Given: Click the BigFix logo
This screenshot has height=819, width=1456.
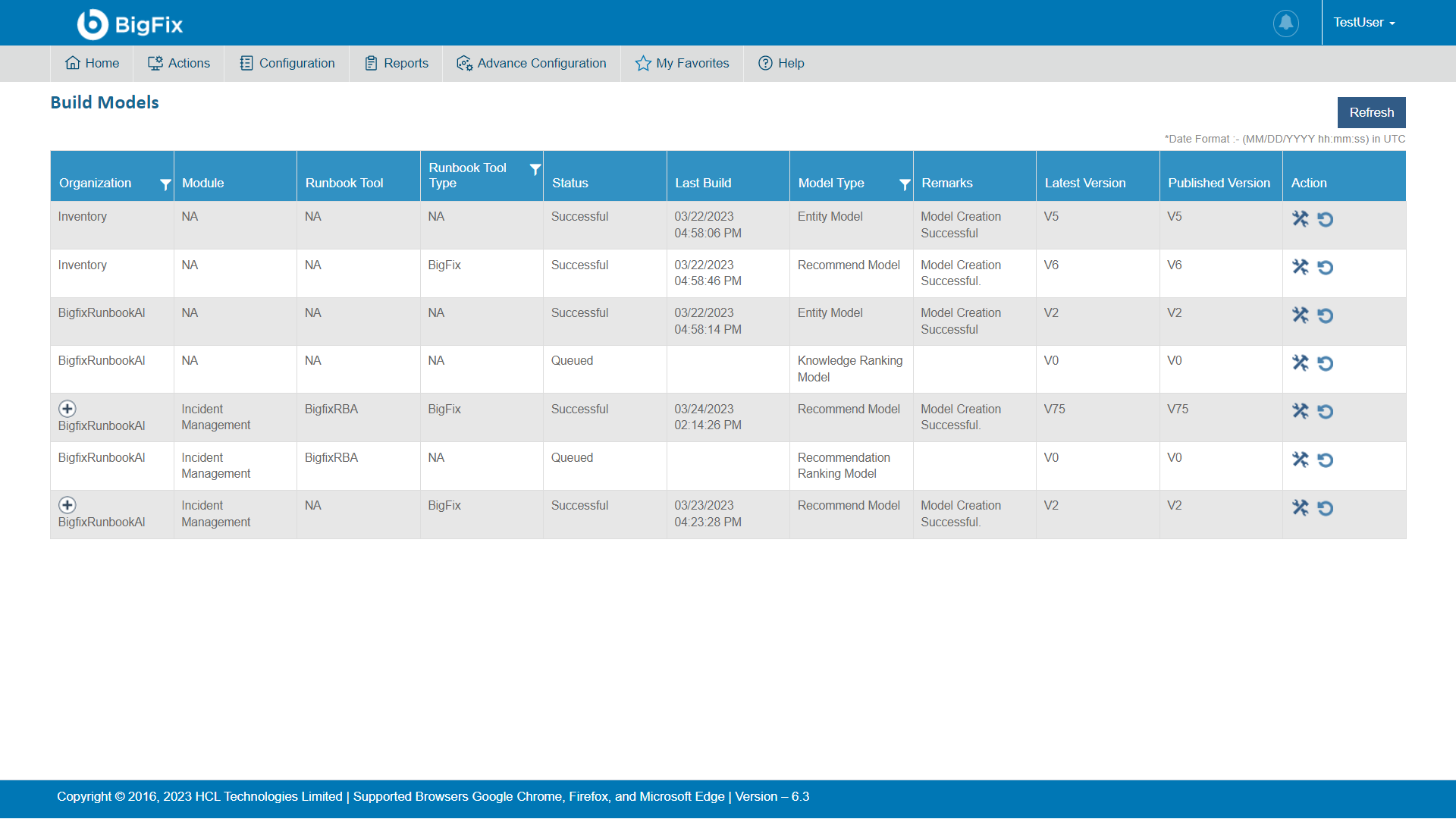Looking at the screenshot, I should 130,24.
